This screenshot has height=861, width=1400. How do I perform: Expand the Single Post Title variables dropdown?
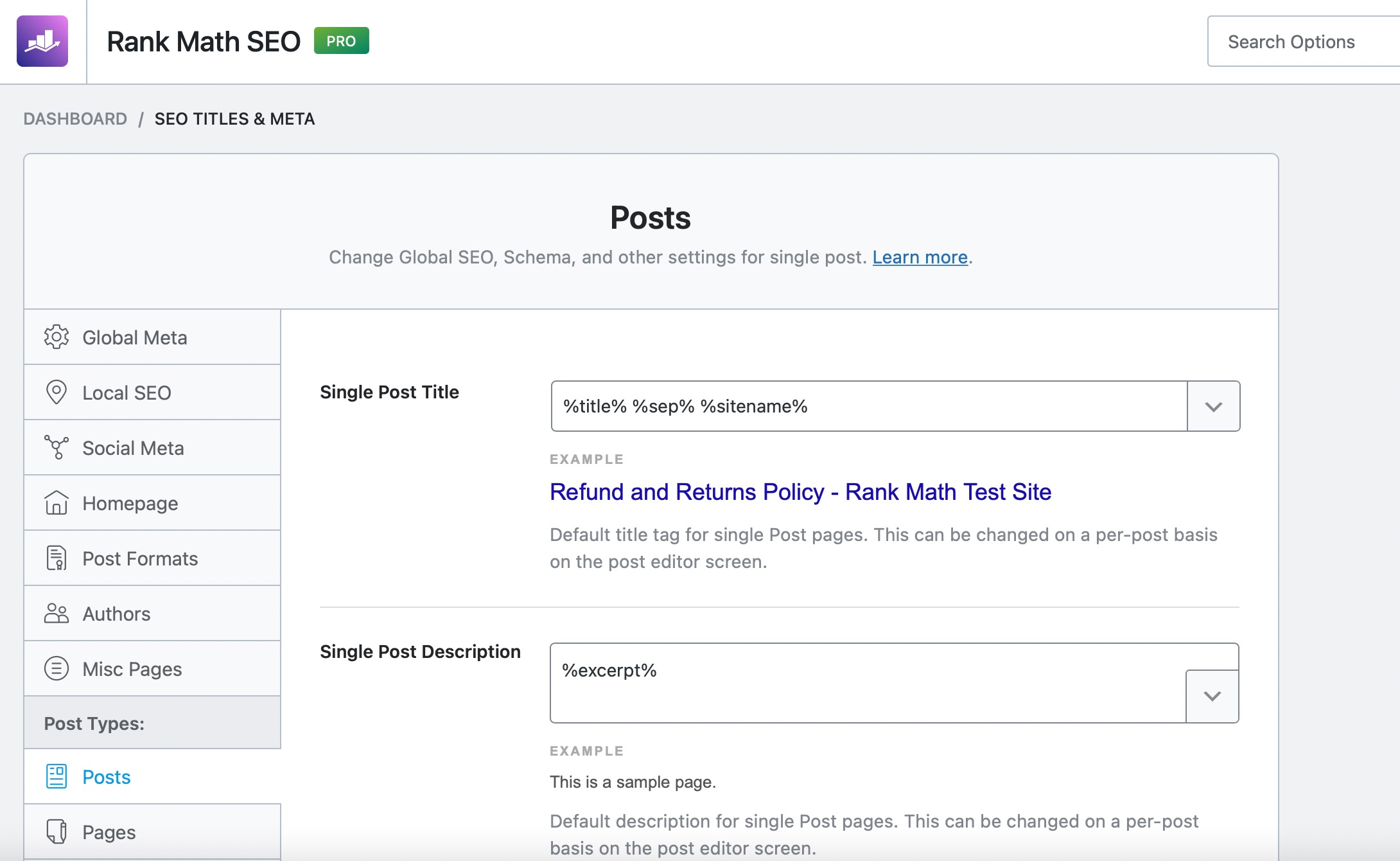click(x=1214, y=406)
